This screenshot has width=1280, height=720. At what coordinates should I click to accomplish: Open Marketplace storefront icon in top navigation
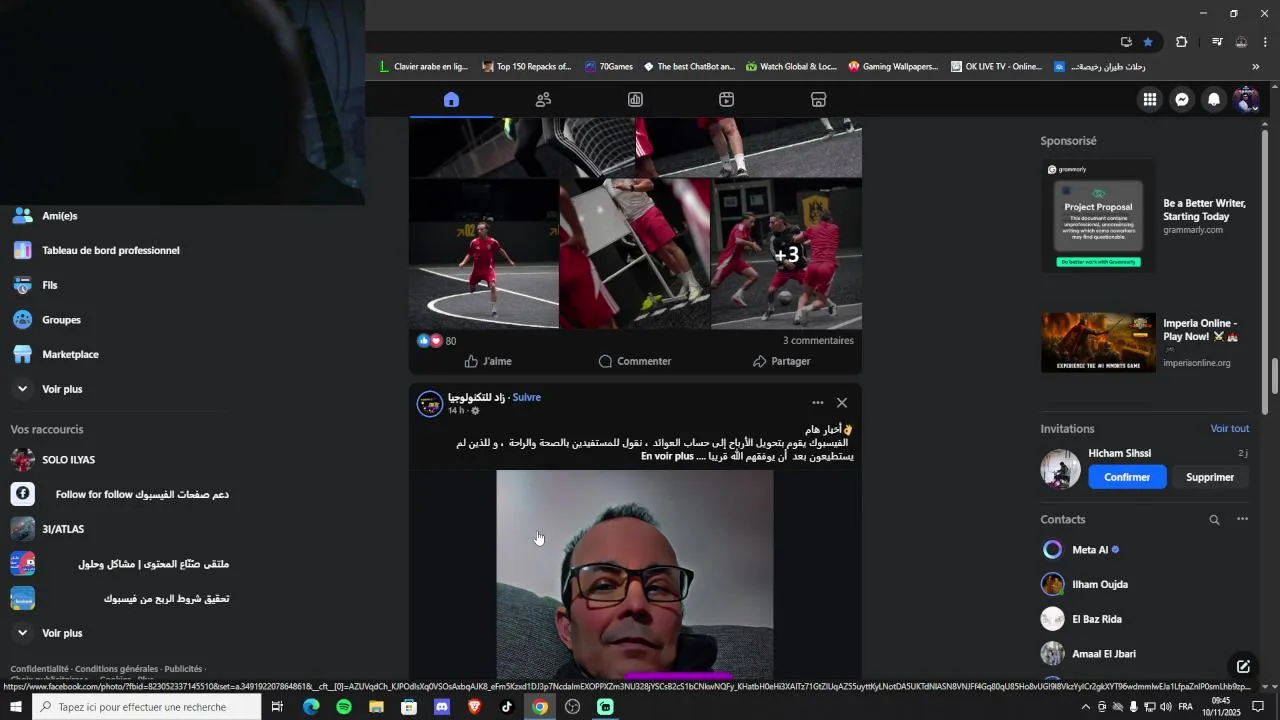(x=818, y=100)
